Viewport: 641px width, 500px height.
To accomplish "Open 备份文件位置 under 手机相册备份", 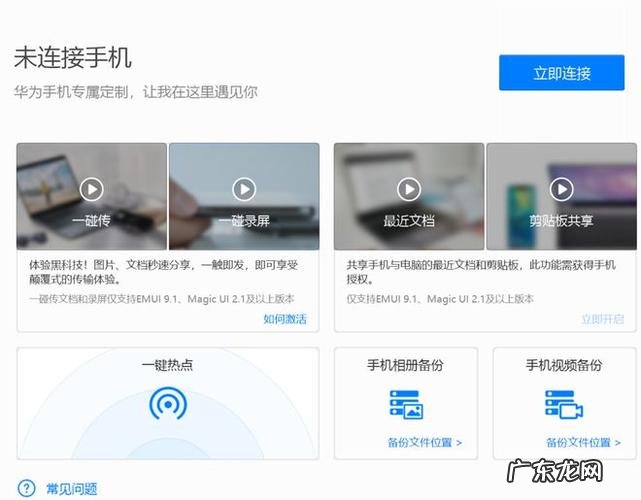I will 424,442.
